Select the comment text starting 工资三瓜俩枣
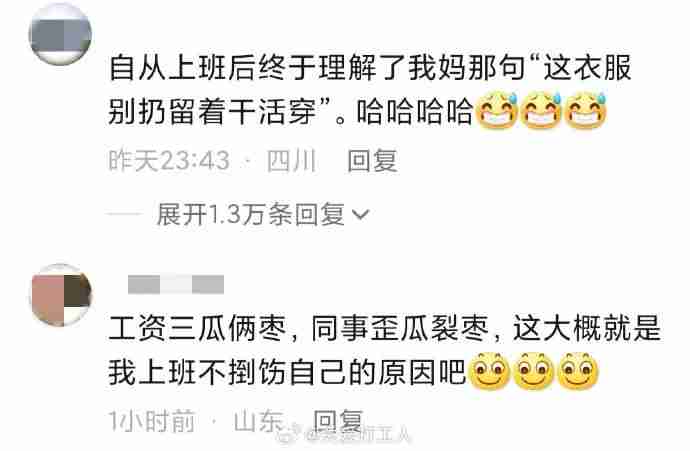The width and height of the screenshot is (690, 451). click(x=384, y=351)
